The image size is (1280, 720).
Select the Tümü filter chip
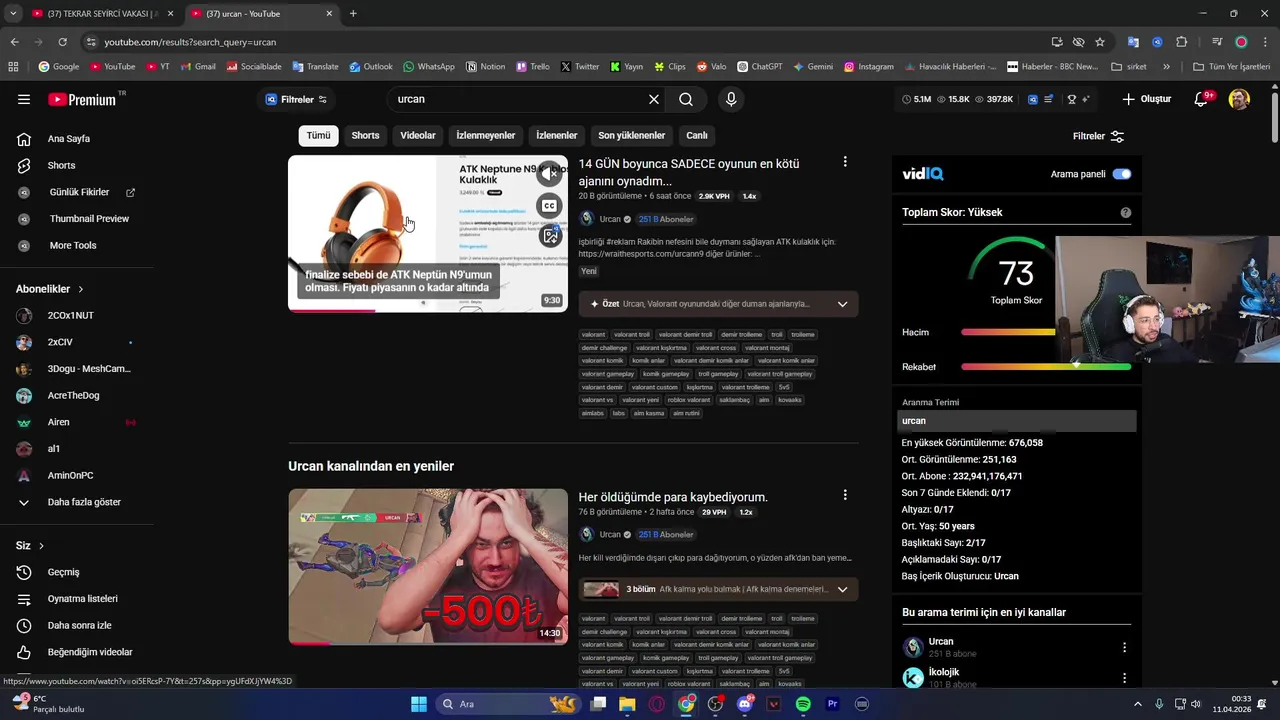[318, 135]
